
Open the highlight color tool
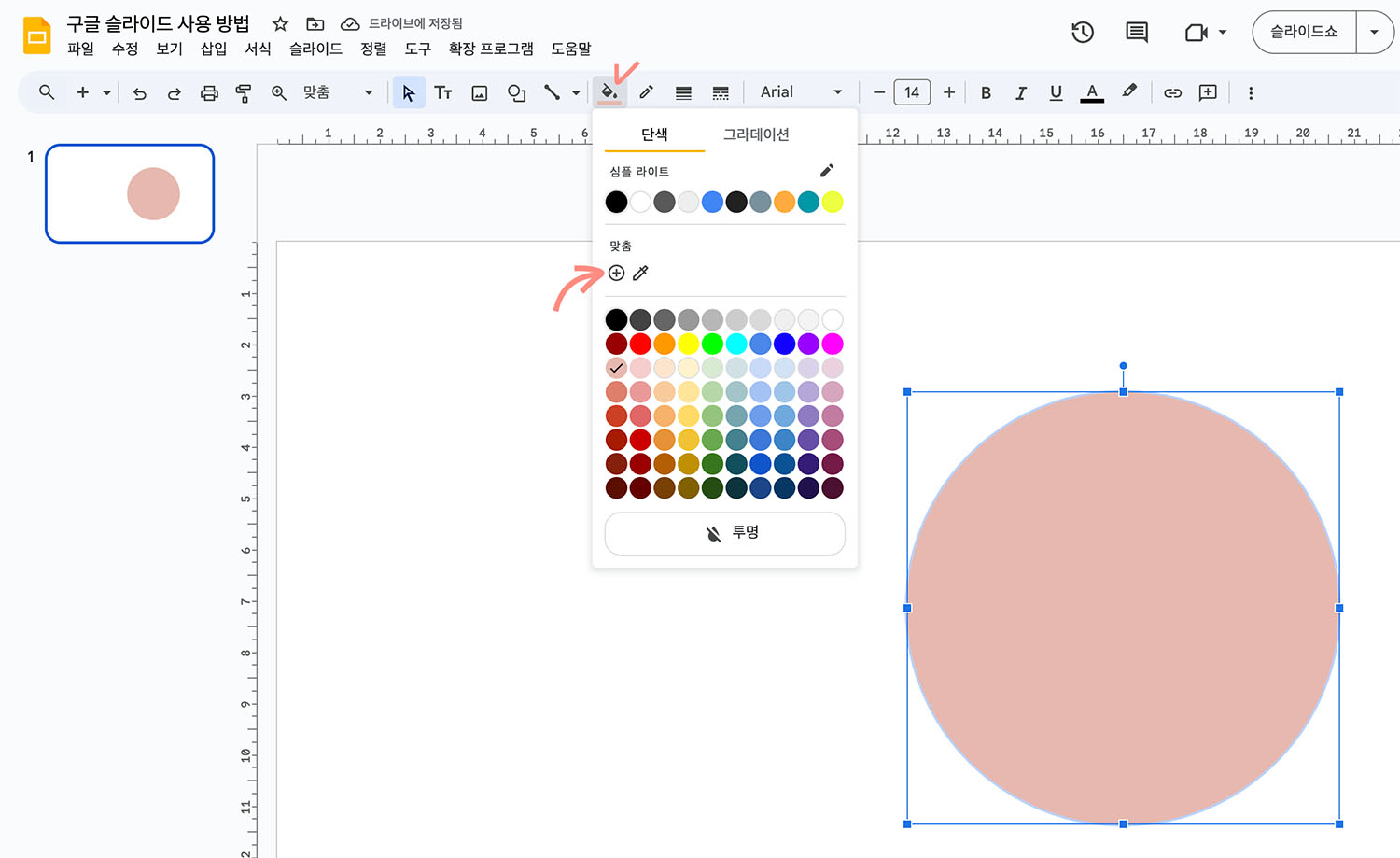tap(1129, 91)
